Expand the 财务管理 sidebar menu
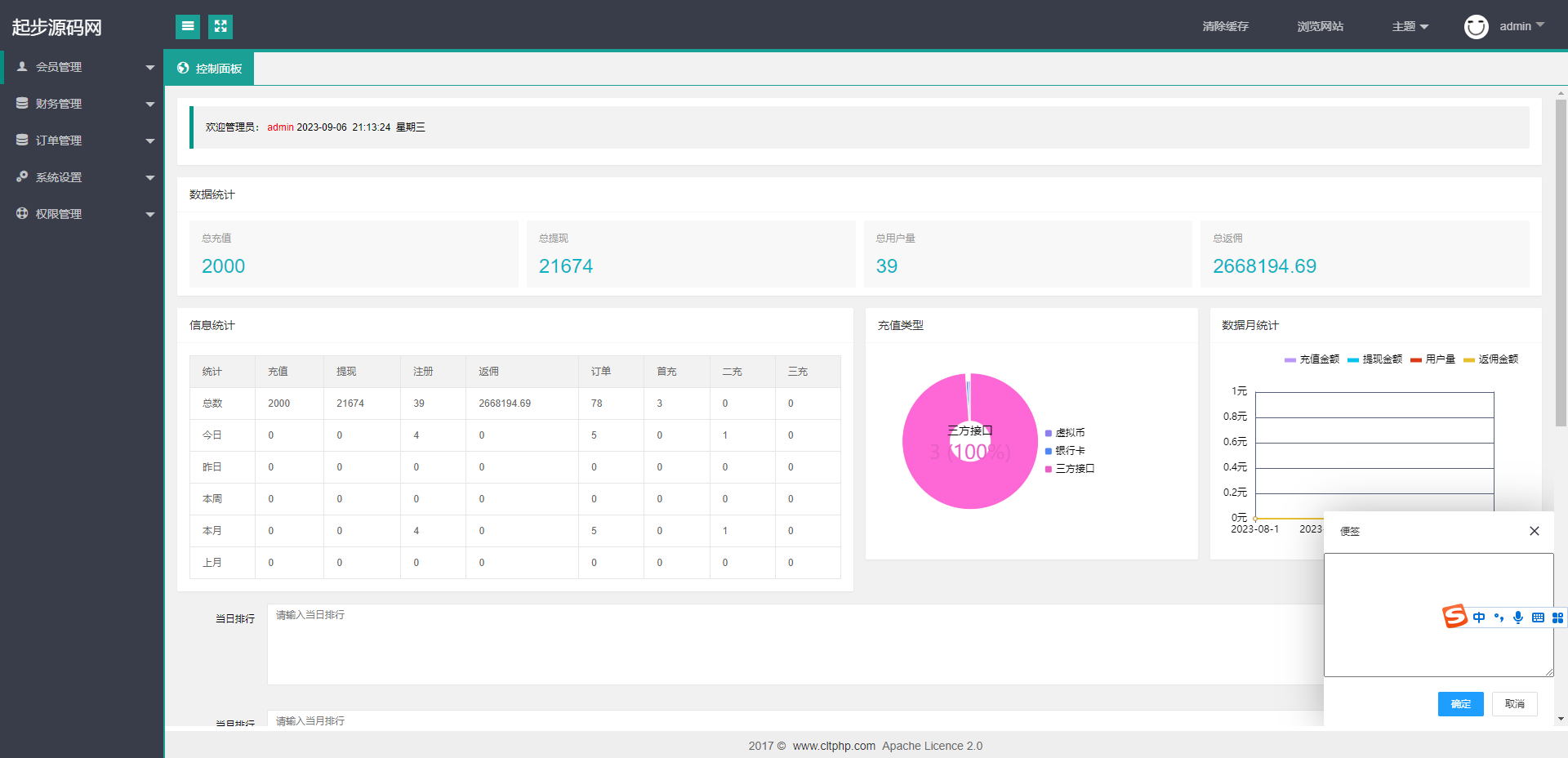This screenshot has height=758, width=1568. (x=82, y=104)
